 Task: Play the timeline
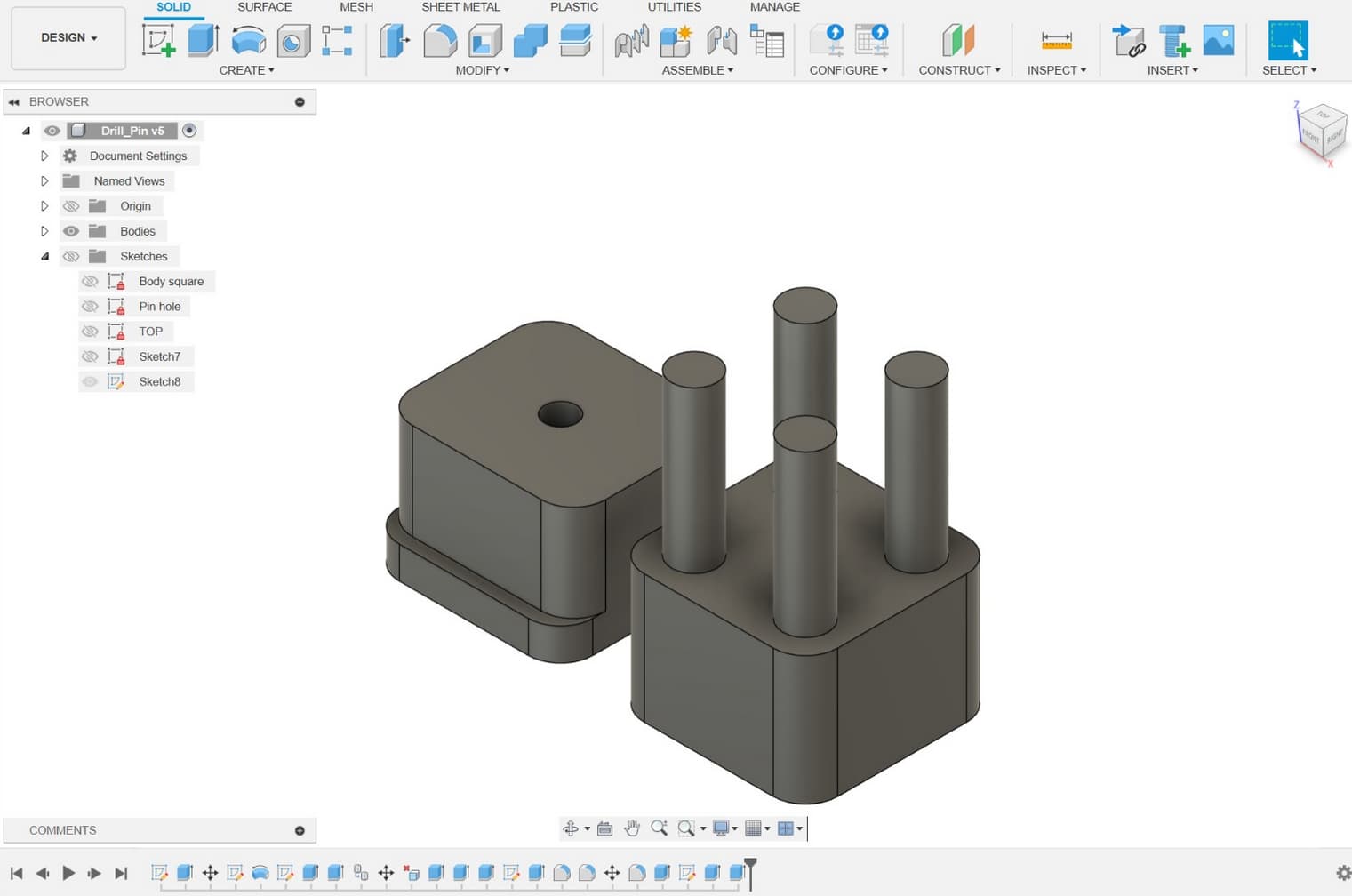68,873
